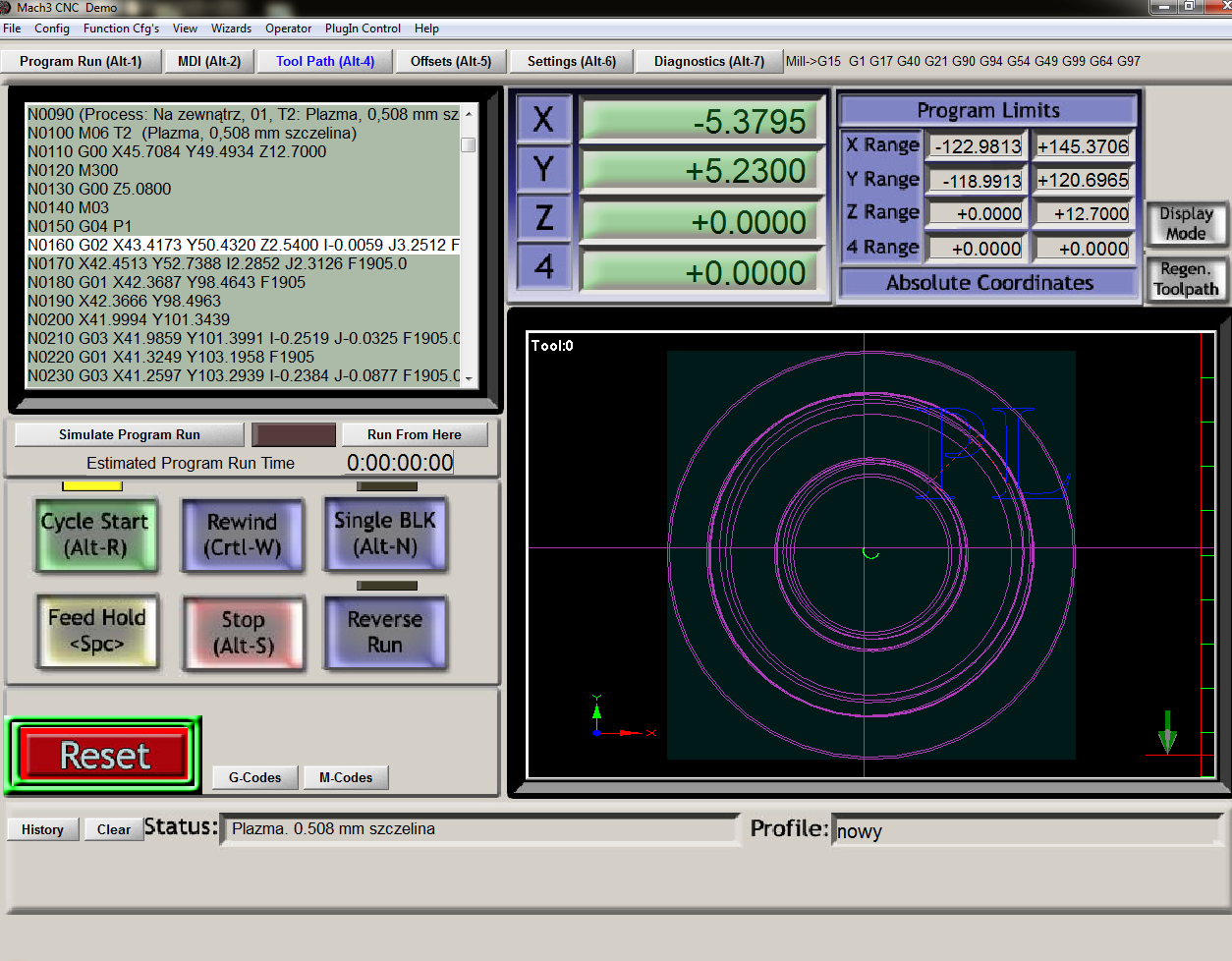Click X Range minimum value -122.9813
Image resolution: width=1232 pixels, height=961 pixels.
(978, 146)
